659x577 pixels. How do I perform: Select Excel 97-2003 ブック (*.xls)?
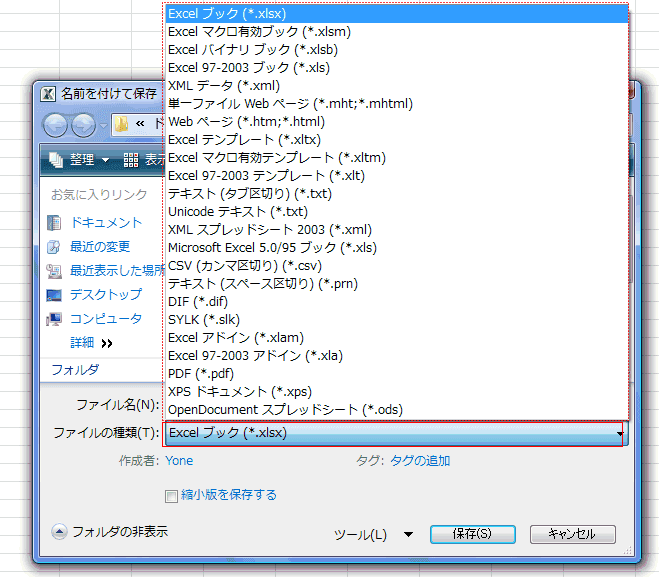click(x=395, y=68)
